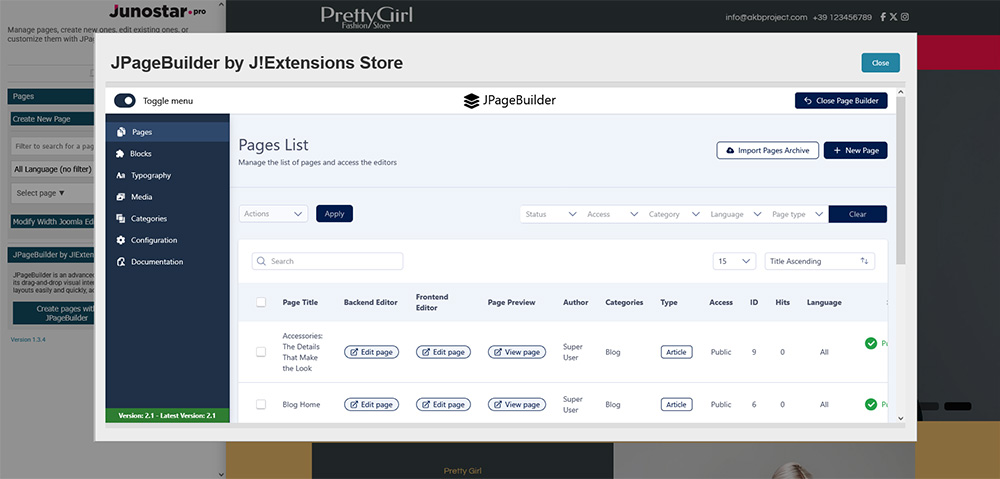This screenshot has width=1000, height=479.
Task: Click the Blocks cube icon
Action: pos(121,154)
